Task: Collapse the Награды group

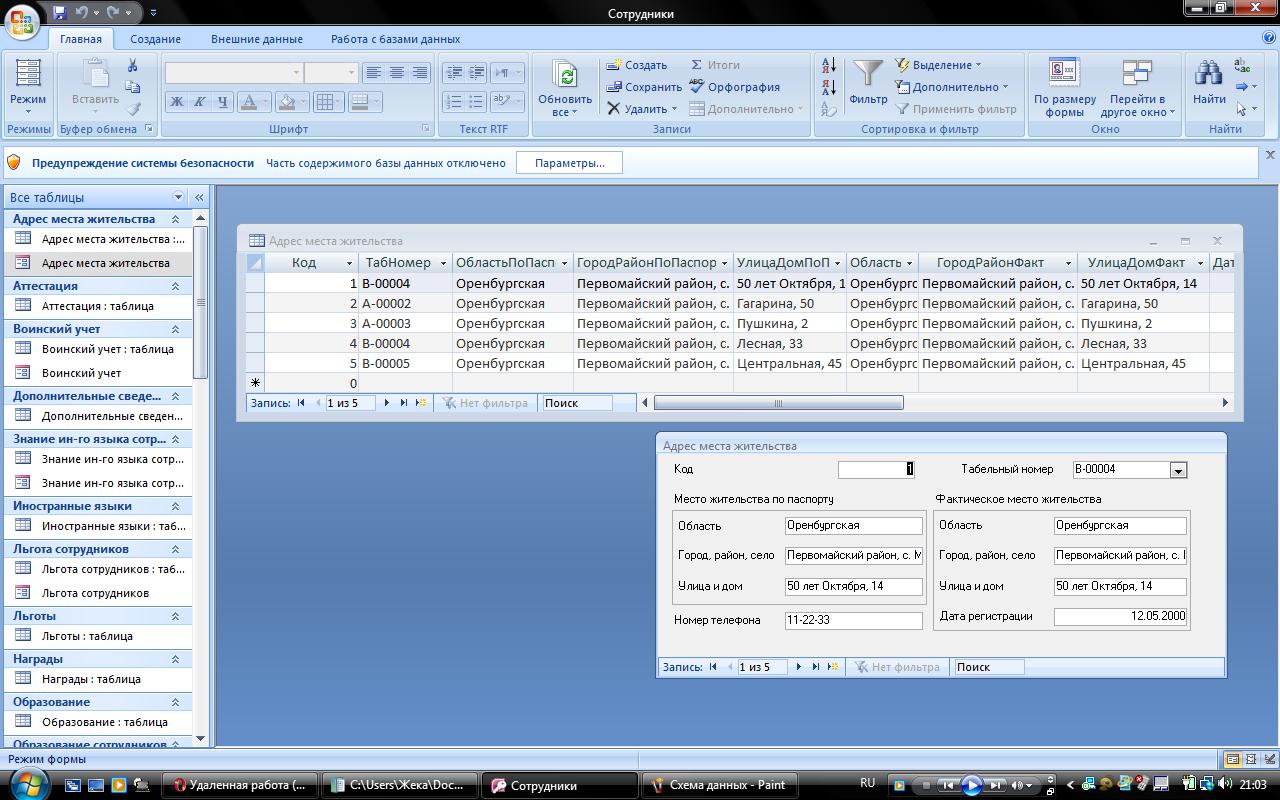Action: (x=175, y=659)
